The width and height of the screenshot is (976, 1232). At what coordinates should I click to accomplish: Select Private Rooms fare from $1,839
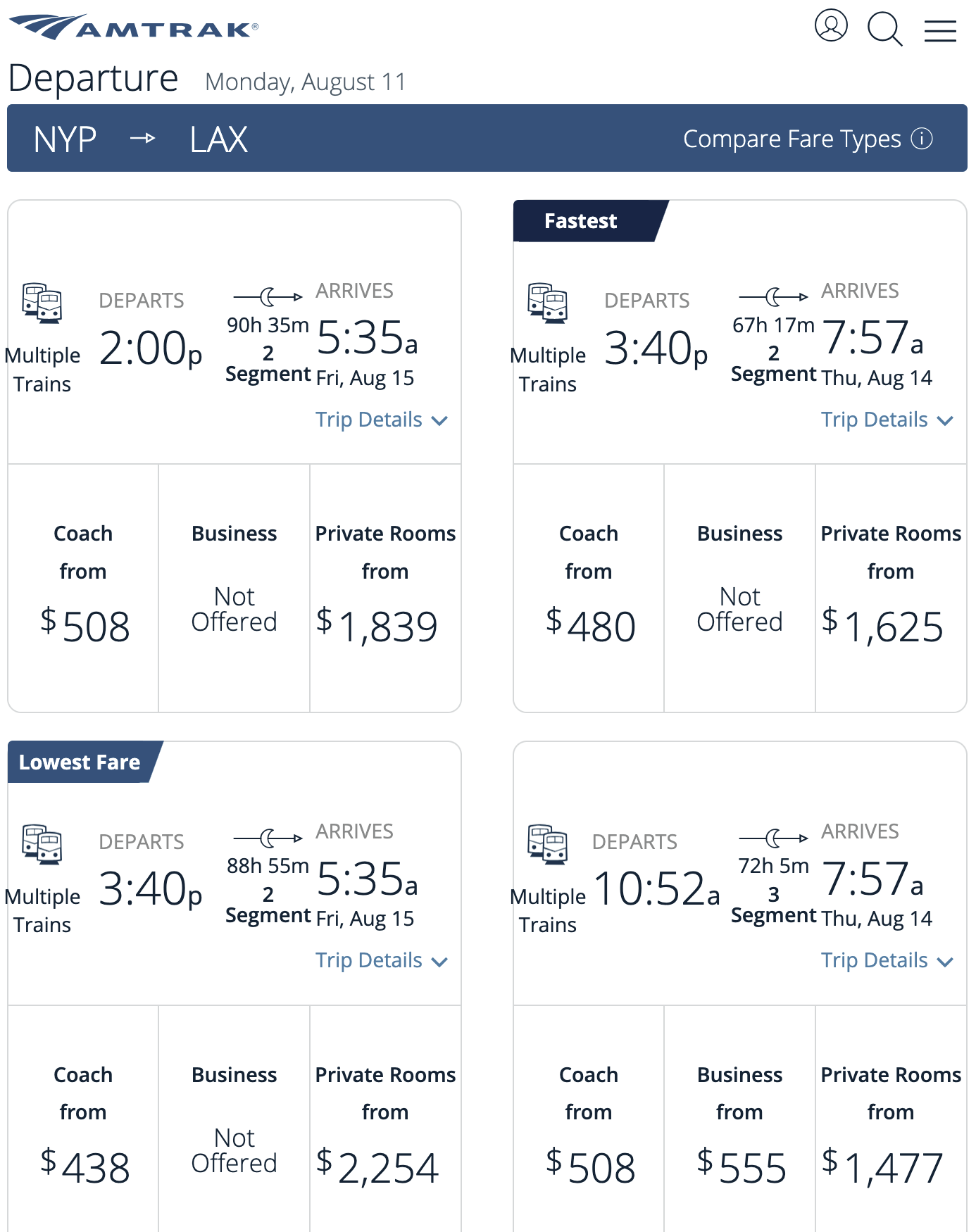coord(385,588)
